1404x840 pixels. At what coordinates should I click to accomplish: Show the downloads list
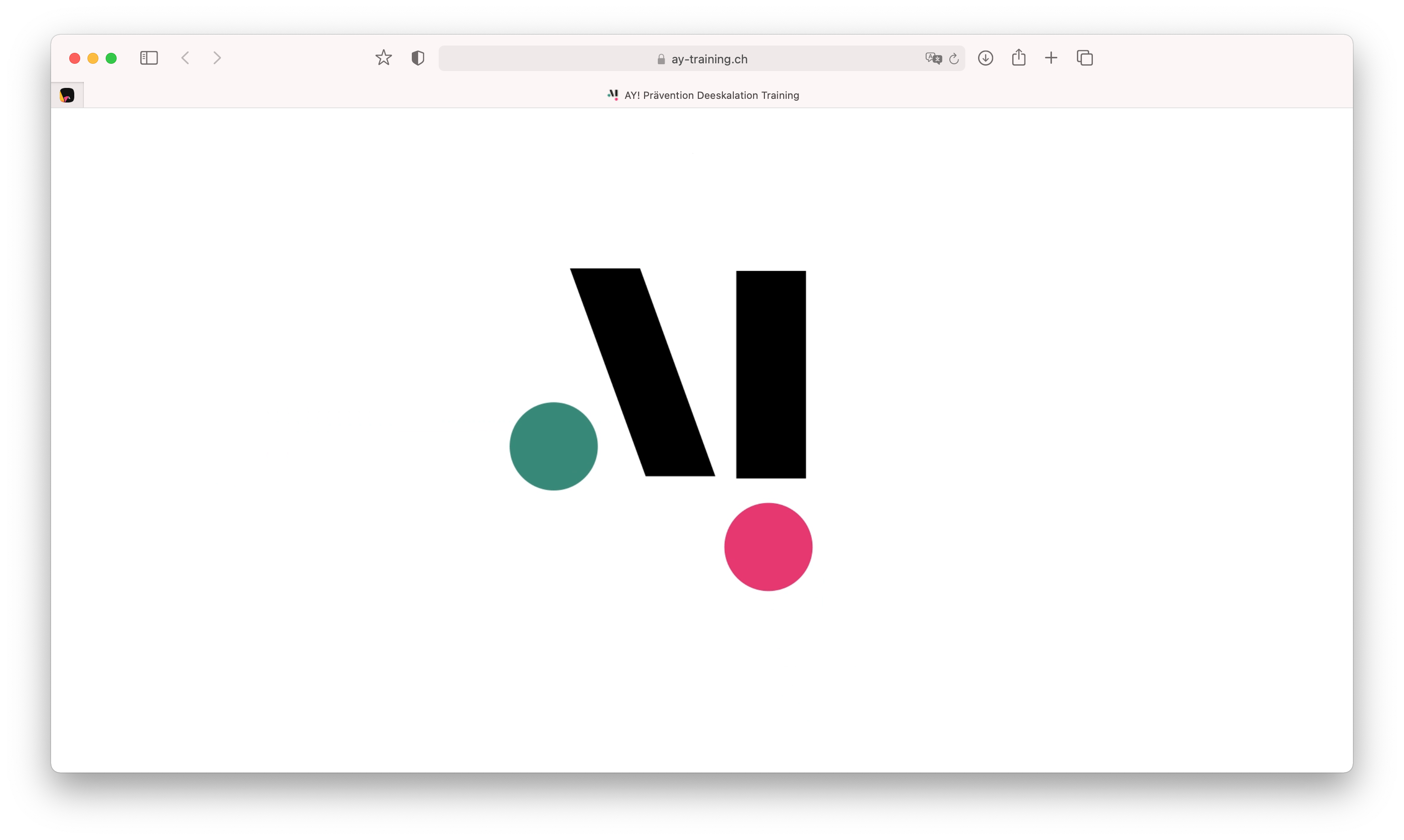click(985, 58)
